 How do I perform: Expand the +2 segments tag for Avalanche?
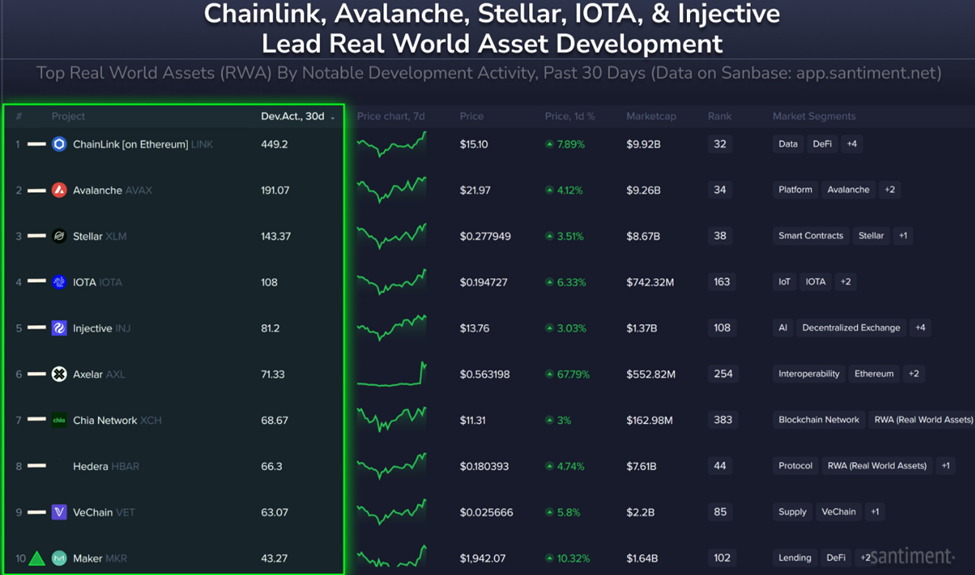890,190
